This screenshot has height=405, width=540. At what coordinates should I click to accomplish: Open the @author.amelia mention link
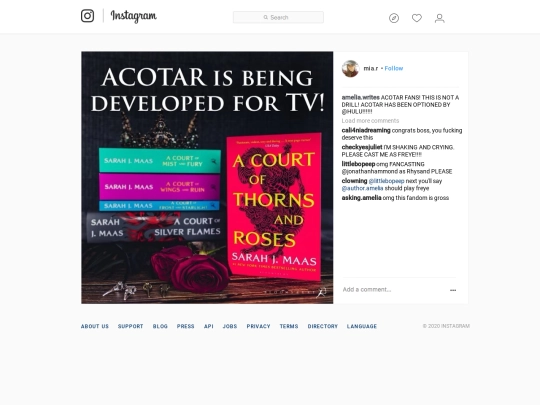(x=362, y=188)
